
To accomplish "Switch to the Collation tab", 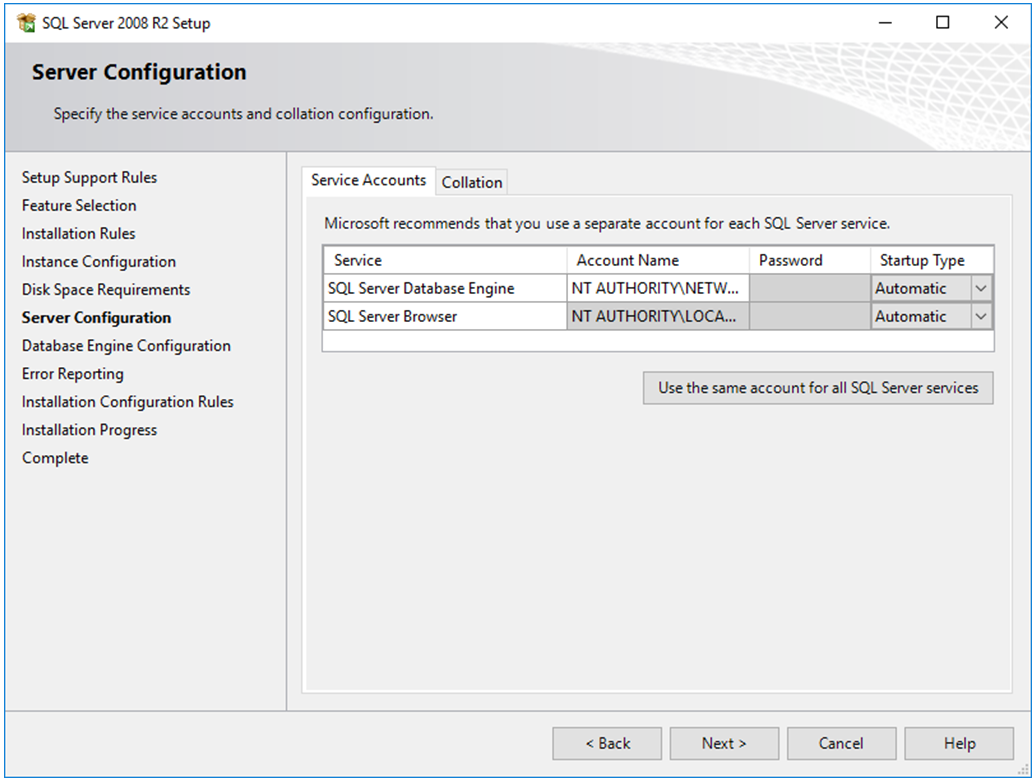I will coord(472,182).
